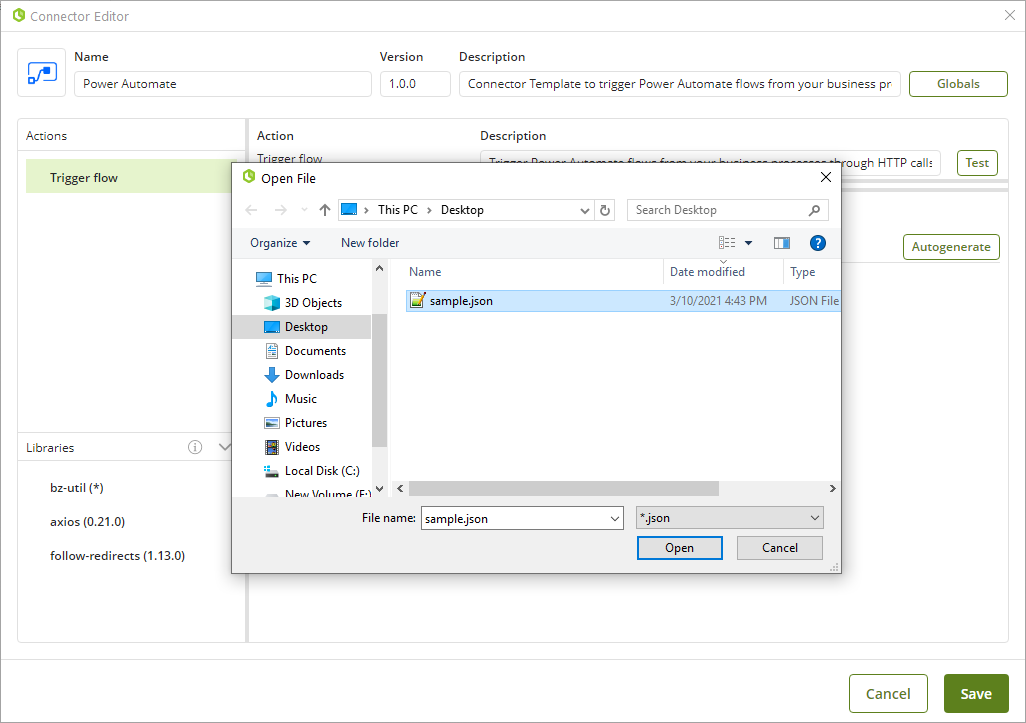Viewport: 1026px width, 723px height.
Task: Click the sample.json file icon
Action: coord(417,300)
